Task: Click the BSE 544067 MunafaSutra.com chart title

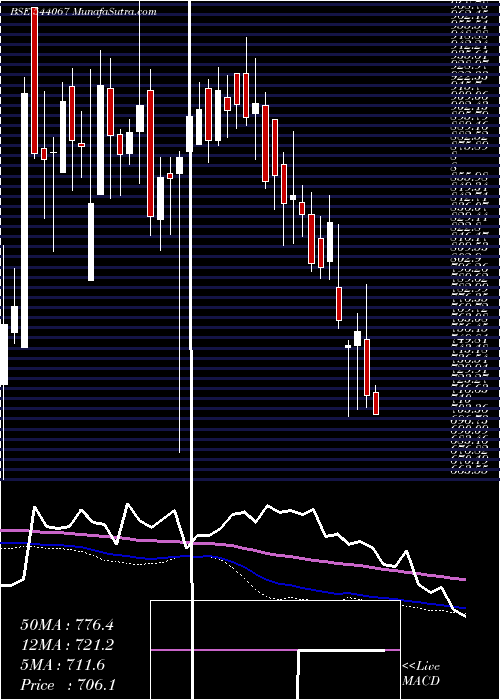Action: click(x=83, y=12)
